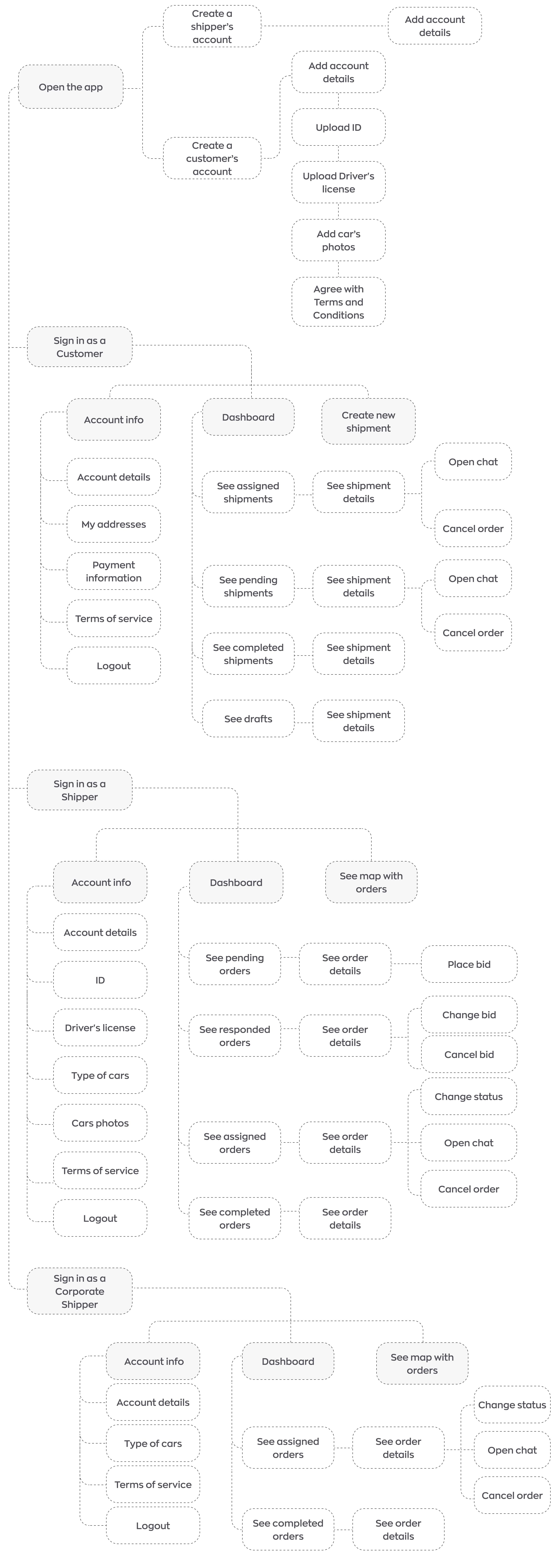Click the "Place bid" node
560x1568 pixels.
(469, 964)
